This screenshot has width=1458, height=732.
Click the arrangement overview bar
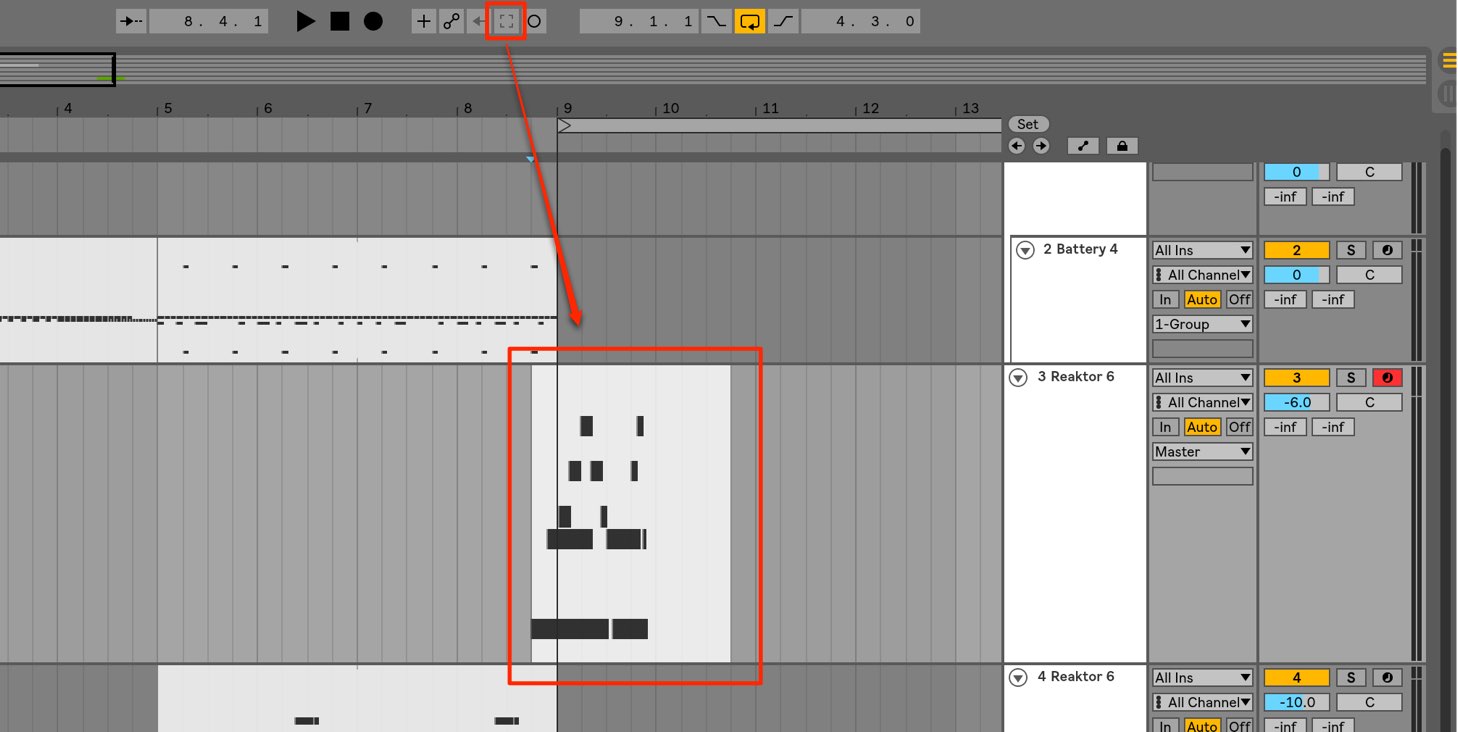713,69
